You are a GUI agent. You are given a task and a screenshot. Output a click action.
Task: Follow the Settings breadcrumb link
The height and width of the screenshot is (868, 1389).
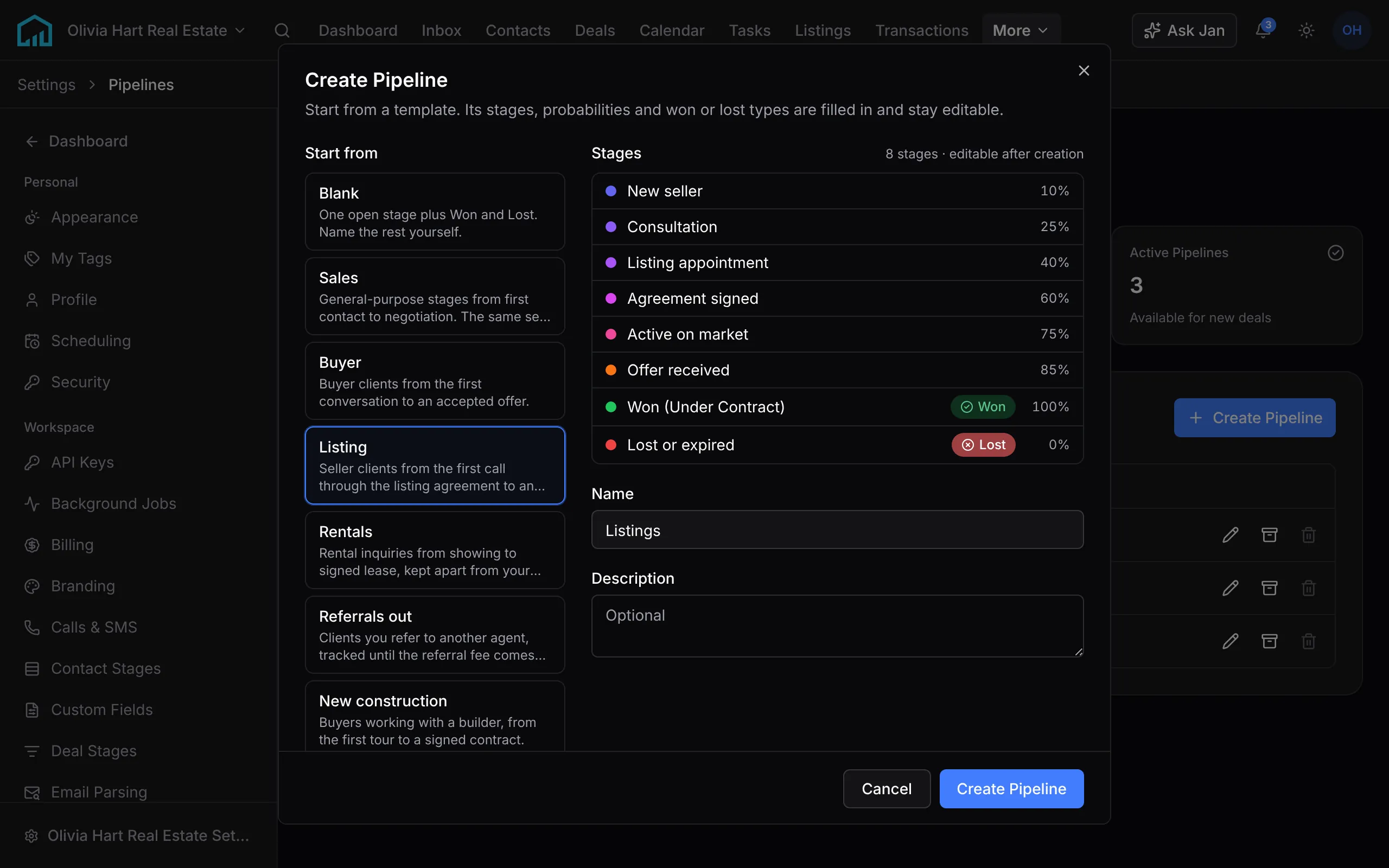coord(47,85)
